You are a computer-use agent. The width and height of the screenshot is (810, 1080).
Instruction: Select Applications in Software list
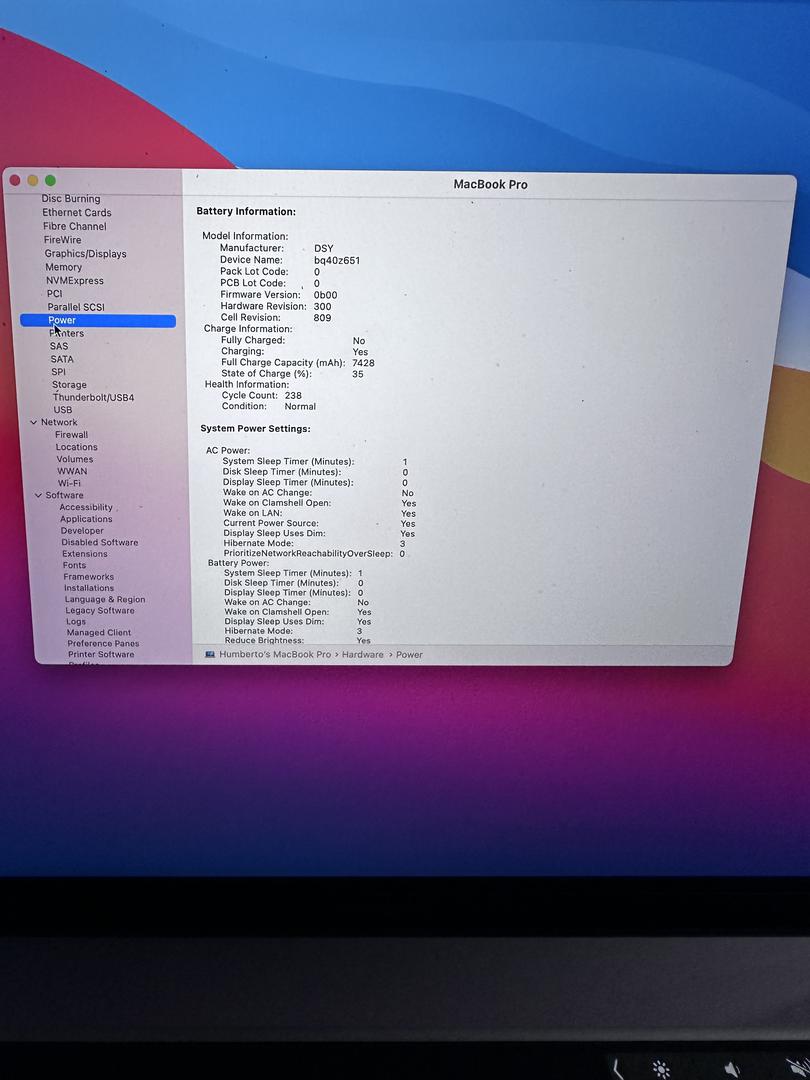pos(86,519)
